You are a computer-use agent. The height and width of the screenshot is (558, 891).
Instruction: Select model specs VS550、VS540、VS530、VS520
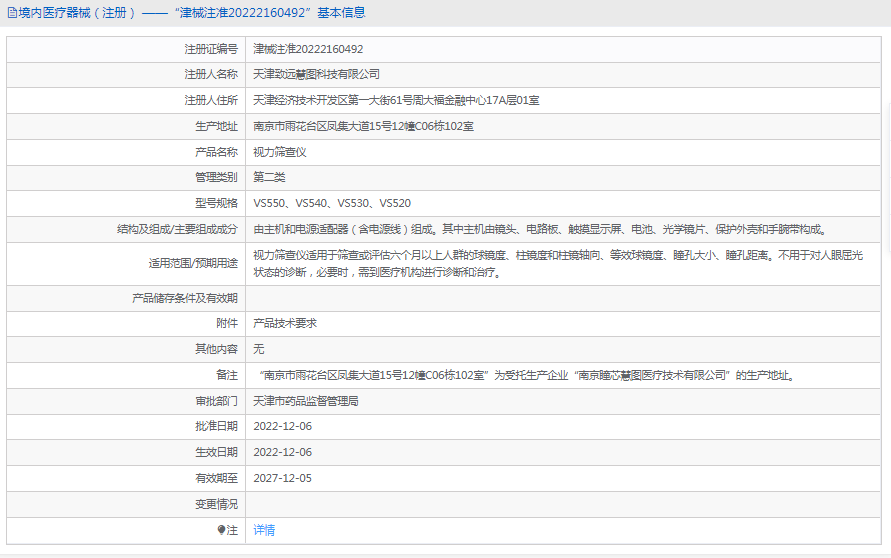332,203
